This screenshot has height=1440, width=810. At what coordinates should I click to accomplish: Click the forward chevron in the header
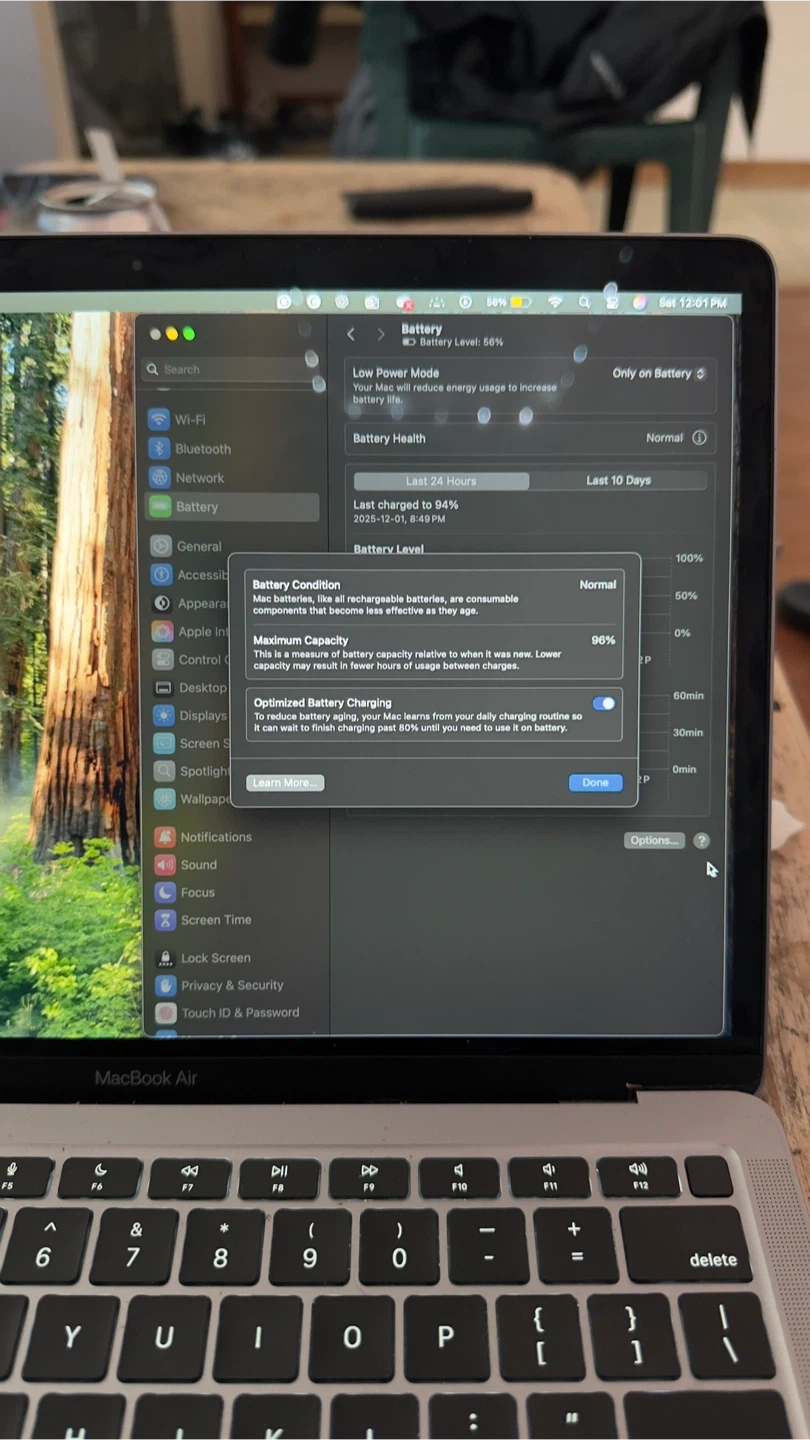(x=380, y=334)
